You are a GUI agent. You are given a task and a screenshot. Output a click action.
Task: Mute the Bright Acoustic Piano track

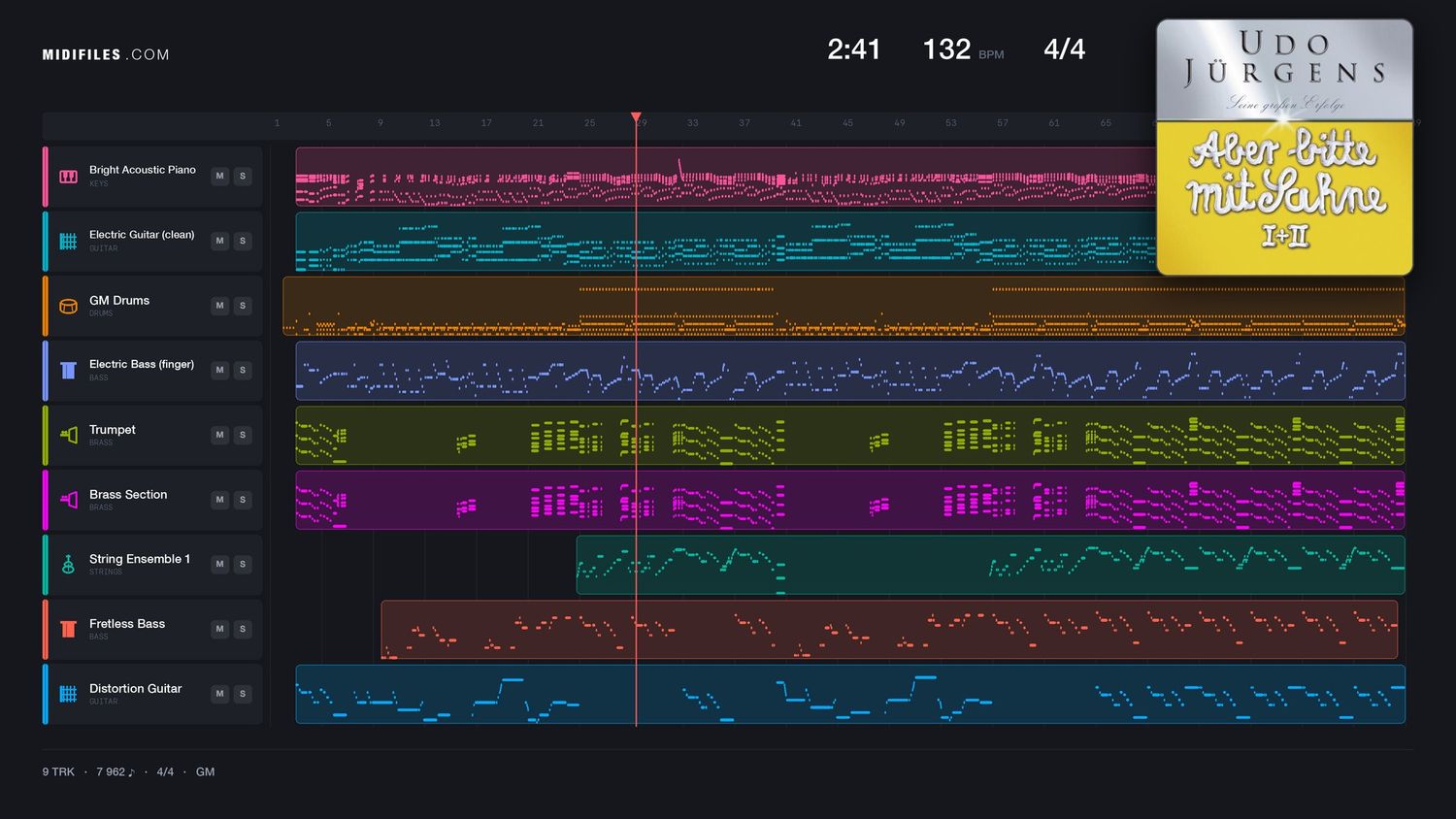219,176
